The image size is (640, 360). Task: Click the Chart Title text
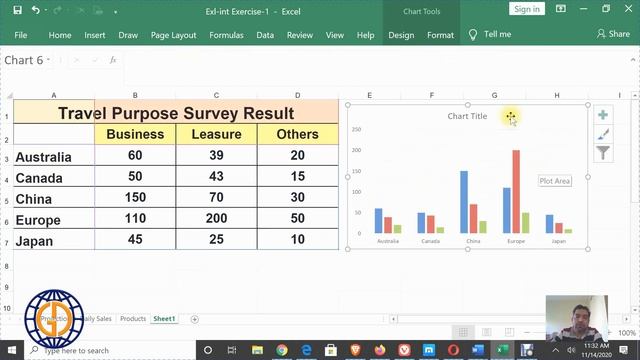tap(467, 116)
